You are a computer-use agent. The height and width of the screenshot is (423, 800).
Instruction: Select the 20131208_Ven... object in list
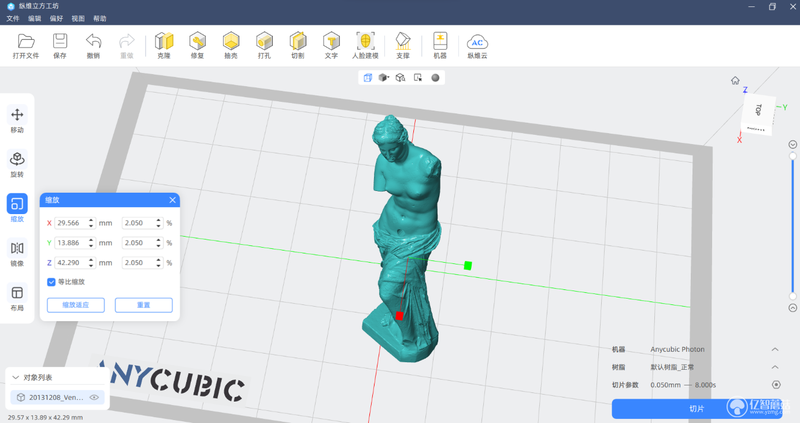click(x=57, y=397)
